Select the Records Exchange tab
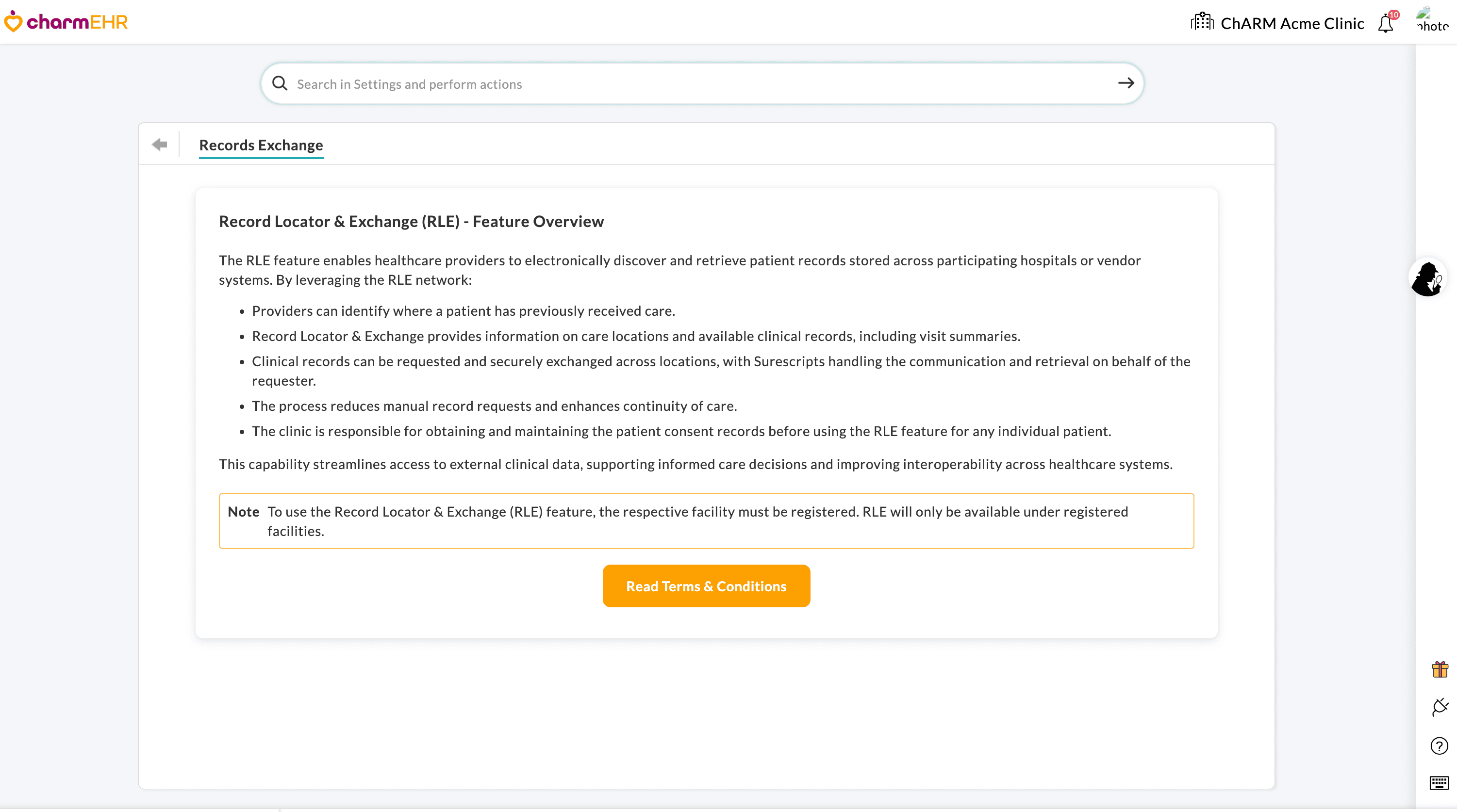This screenshot has height=812, width=1457. click(x=261, y=146)
